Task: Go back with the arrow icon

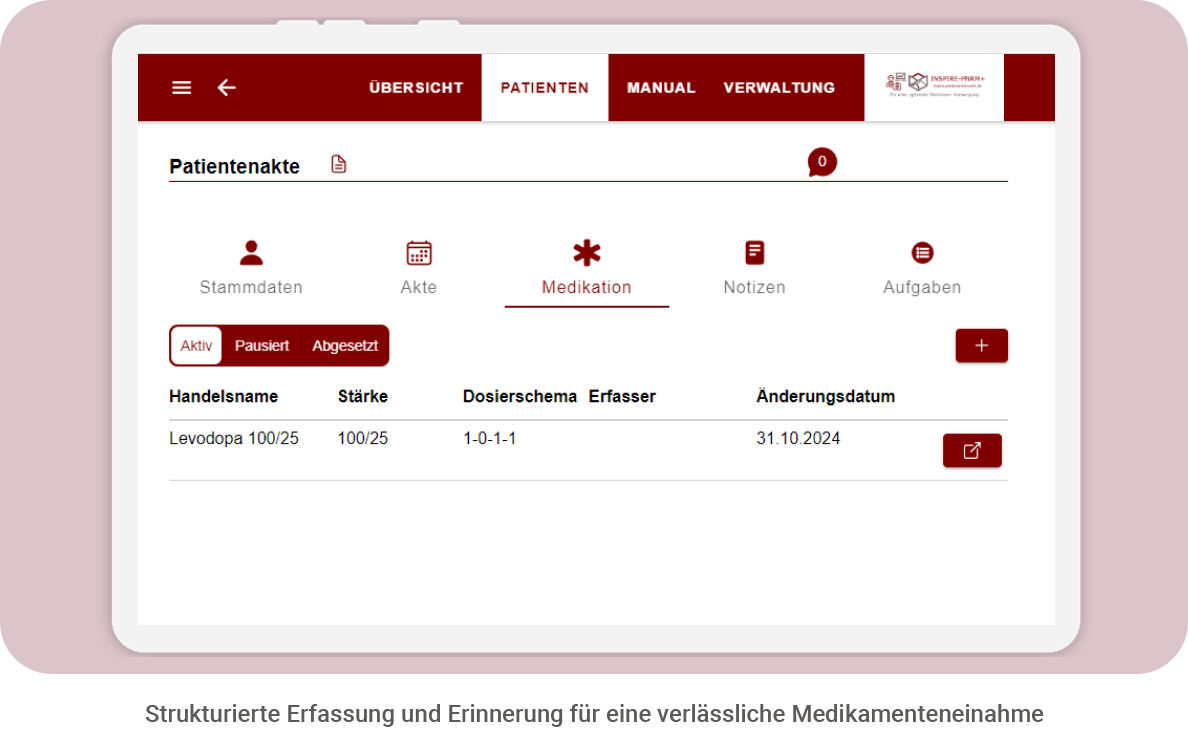Action: click(x=227, y=88)
